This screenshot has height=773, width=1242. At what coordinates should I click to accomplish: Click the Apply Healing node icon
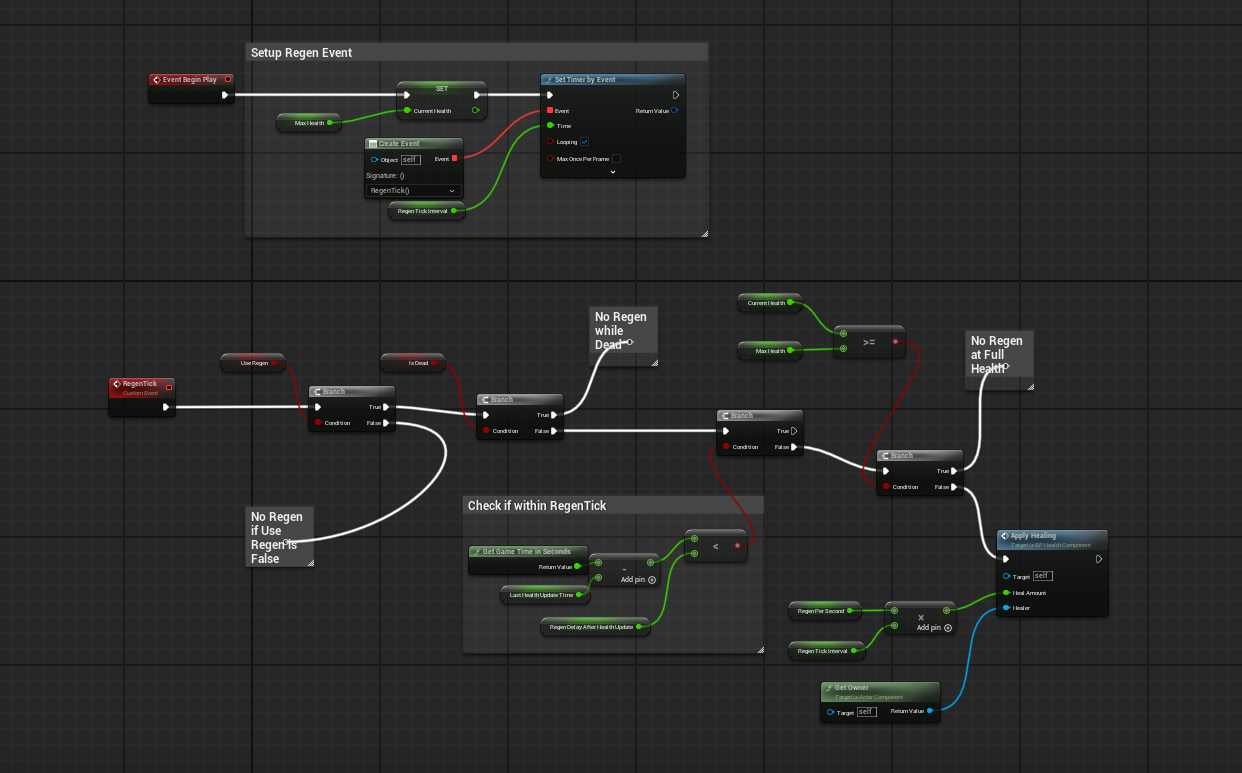coord(1004,536)
